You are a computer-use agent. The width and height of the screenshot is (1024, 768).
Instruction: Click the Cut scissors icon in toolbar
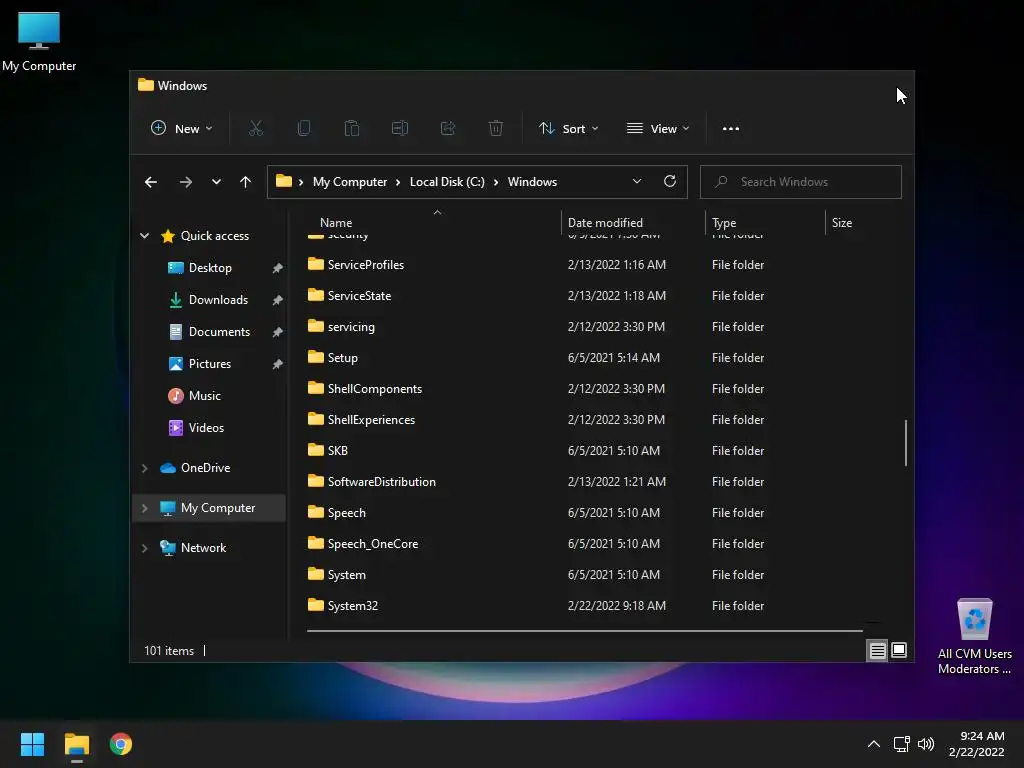(x=255, y=129)
